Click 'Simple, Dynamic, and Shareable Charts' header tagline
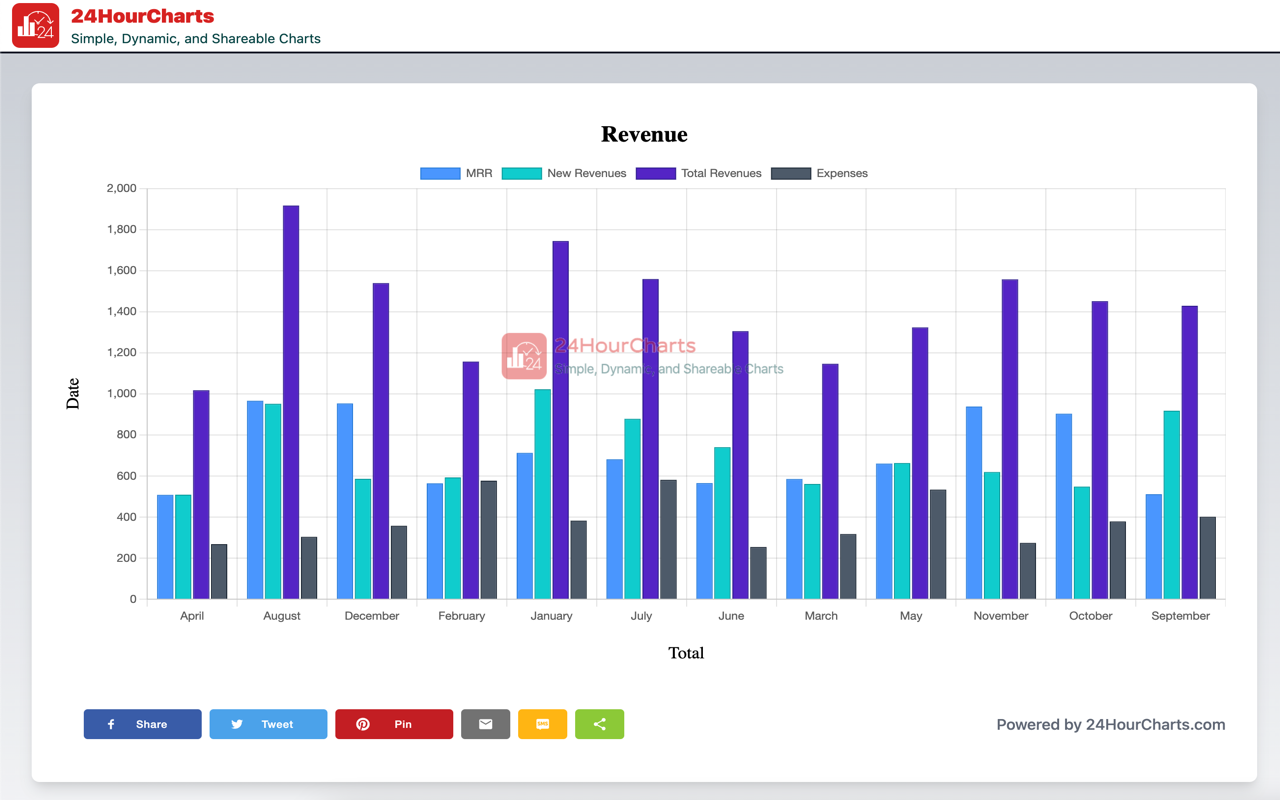 point(196,38)
